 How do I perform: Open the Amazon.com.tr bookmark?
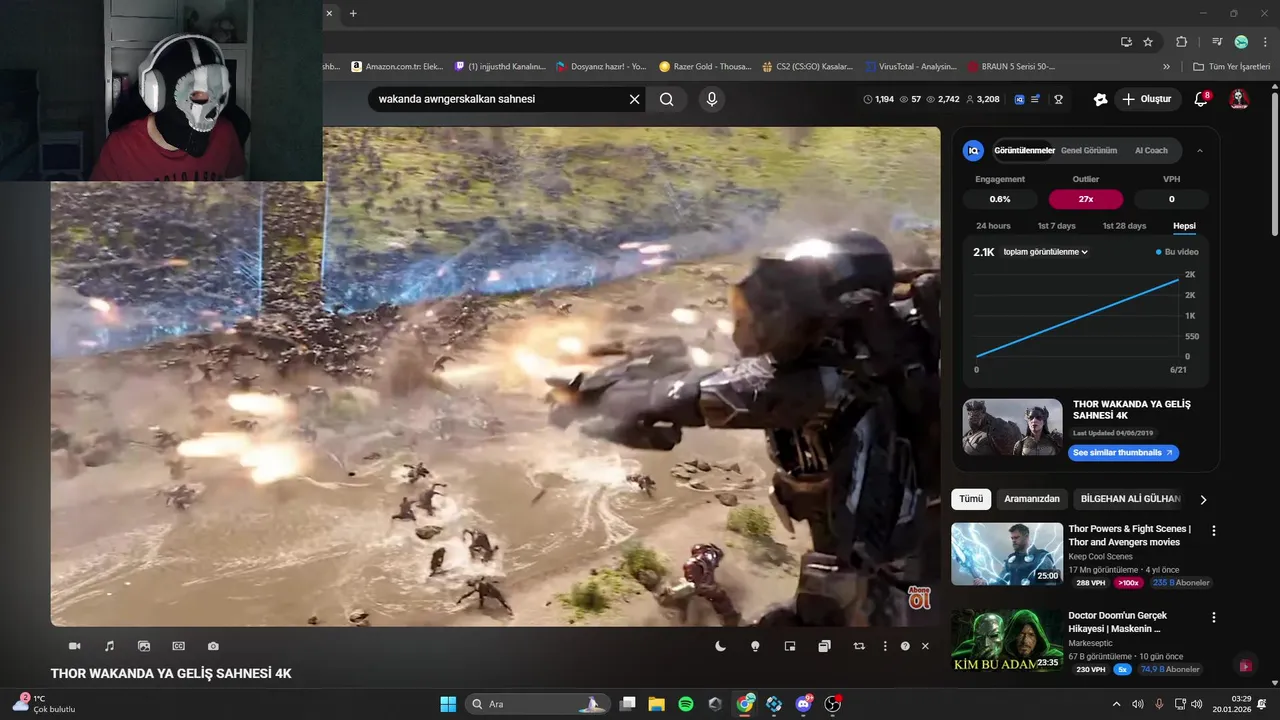tap(397, 67)
